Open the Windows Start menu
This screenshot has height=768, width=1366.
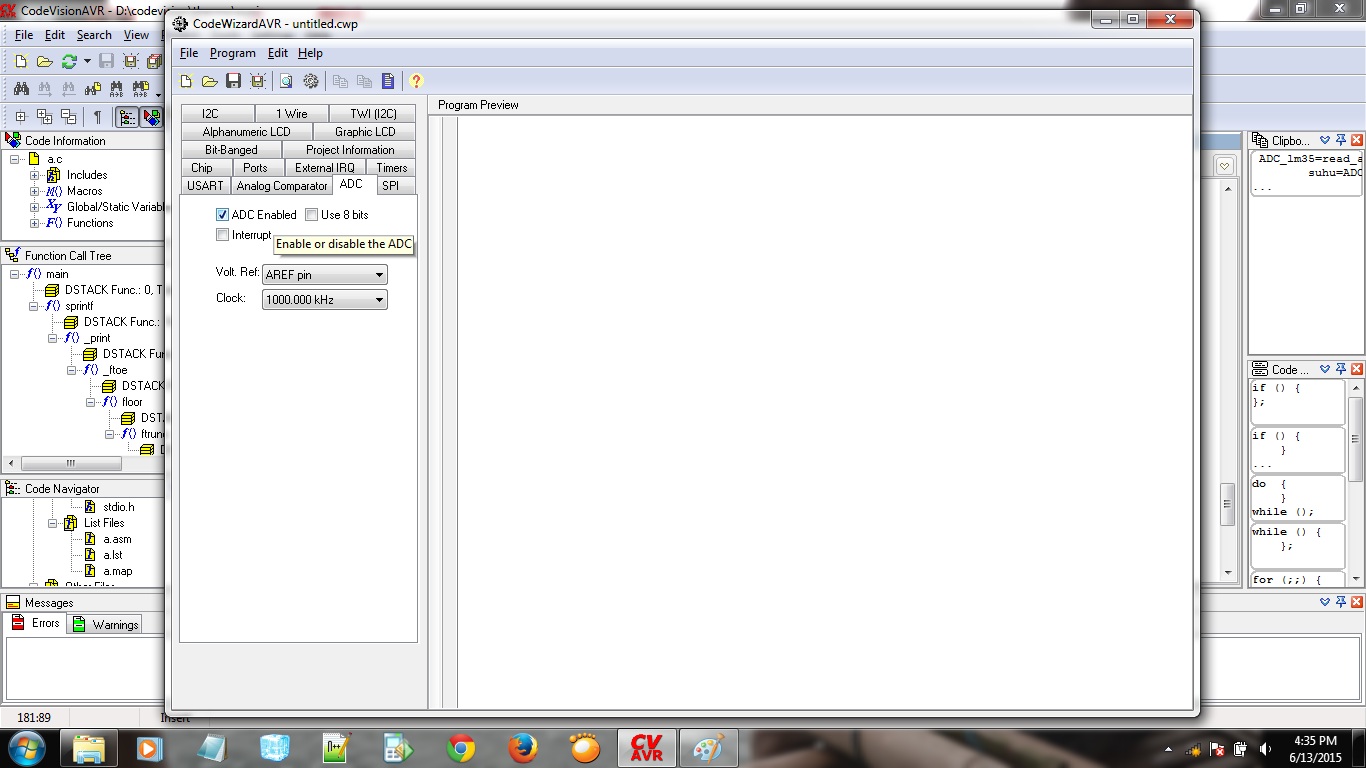click(28, 748)
